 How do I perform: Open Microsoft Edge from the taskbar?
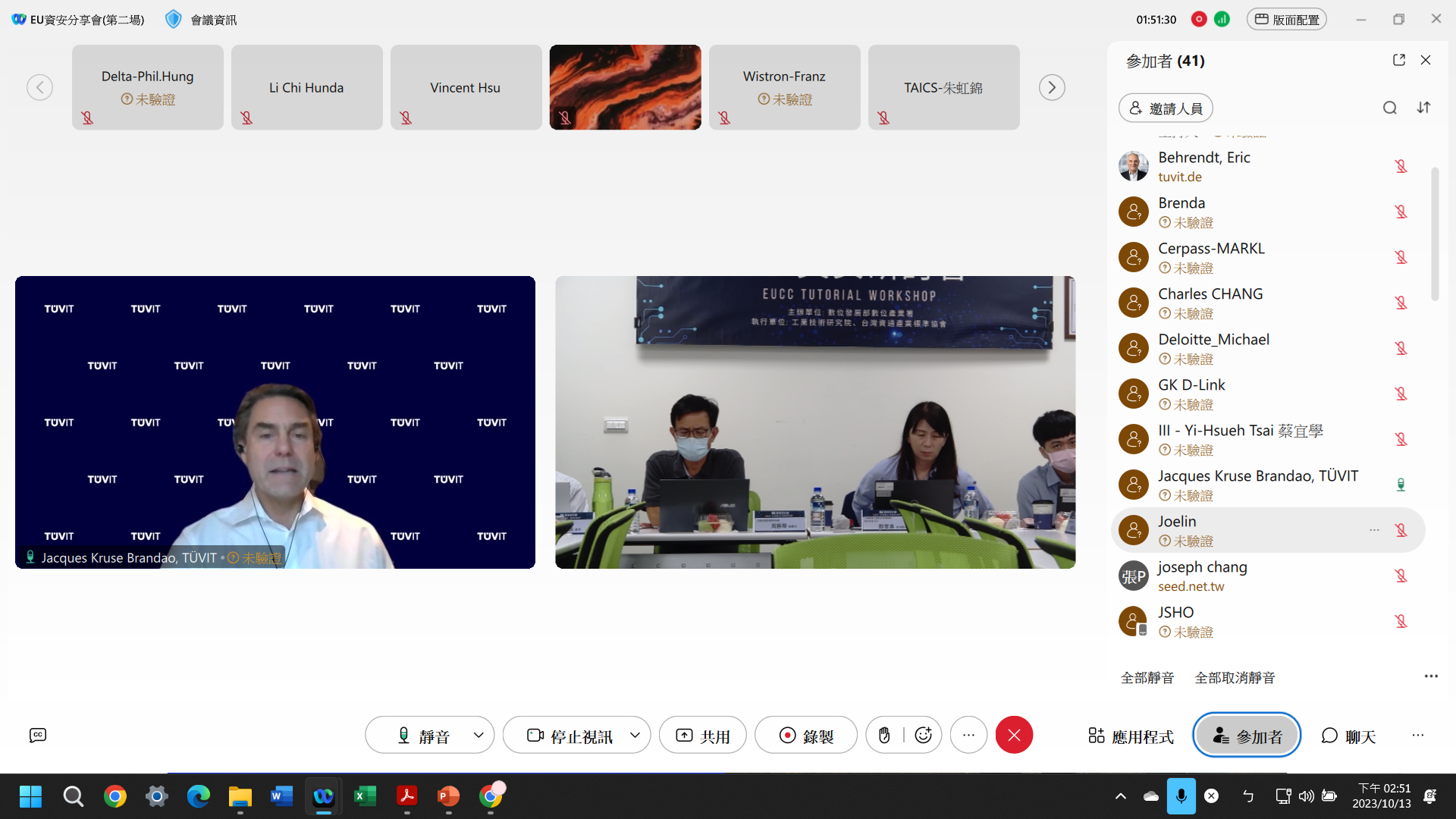(x=198, y=796)
